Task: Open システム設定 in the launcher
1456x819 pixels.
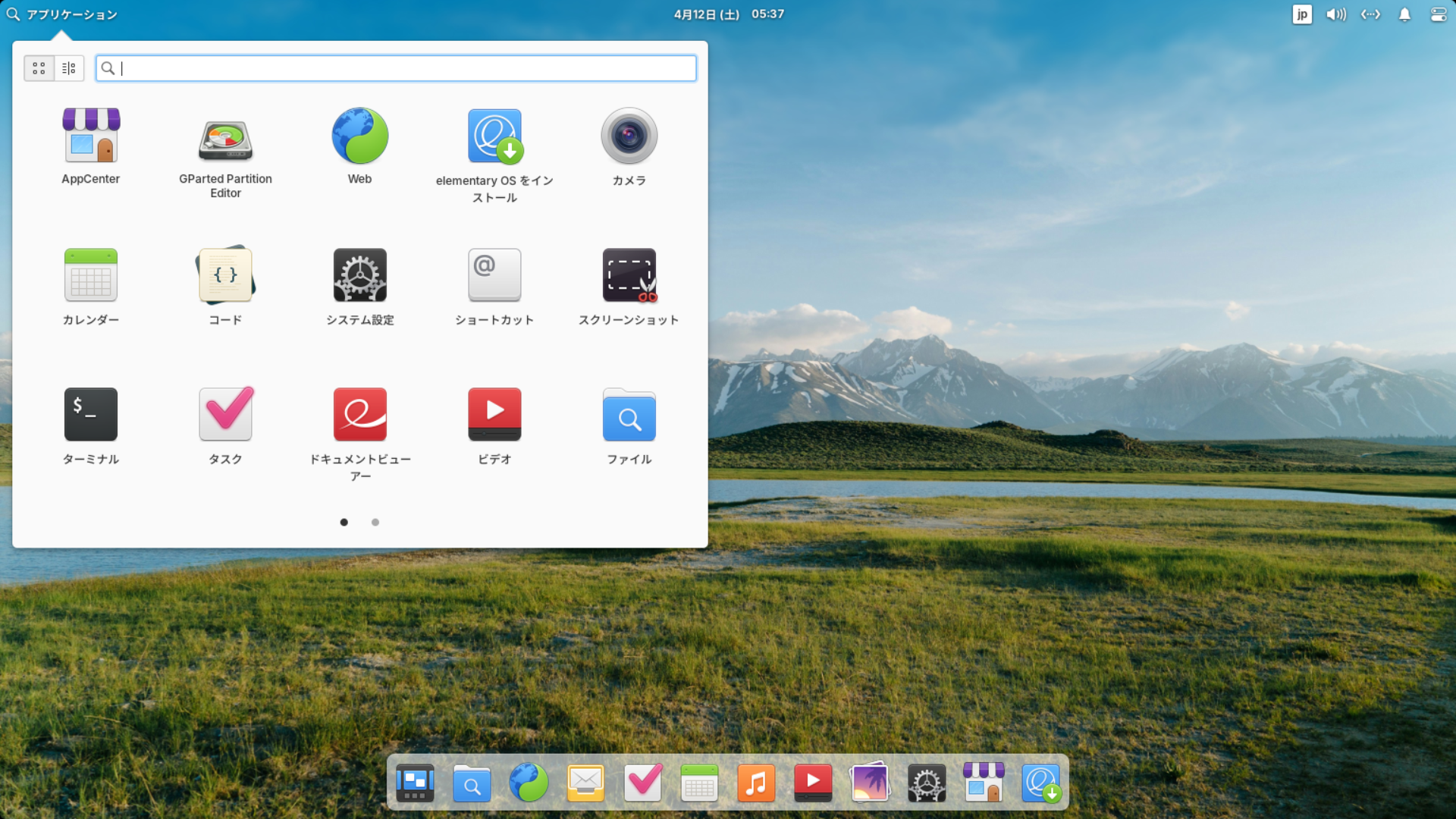Action: point(359,276)
